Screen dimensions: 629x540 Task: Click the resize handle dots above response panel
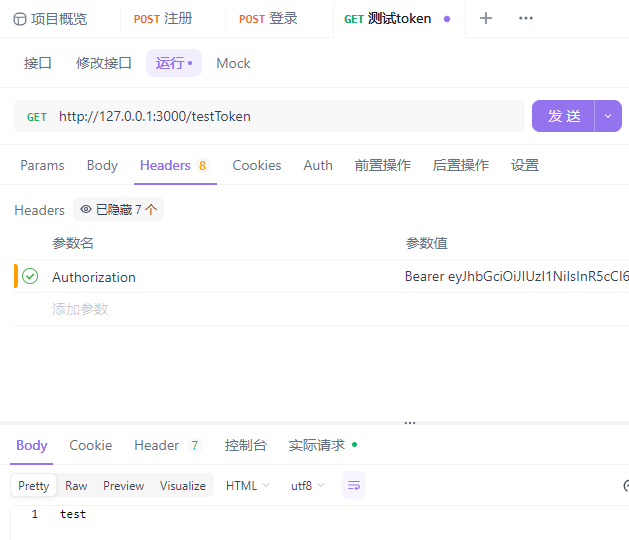(x=409, y=423)
